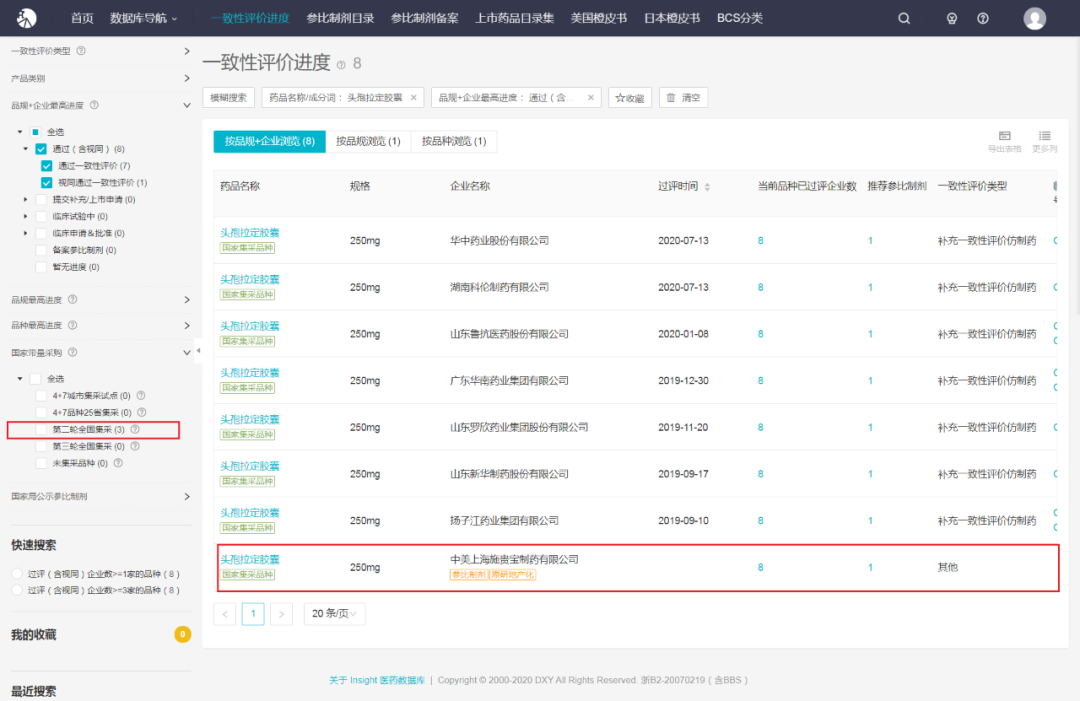
Task: Check the 第二轮全国集采 (3) checkbox
Action: (41, 429)
